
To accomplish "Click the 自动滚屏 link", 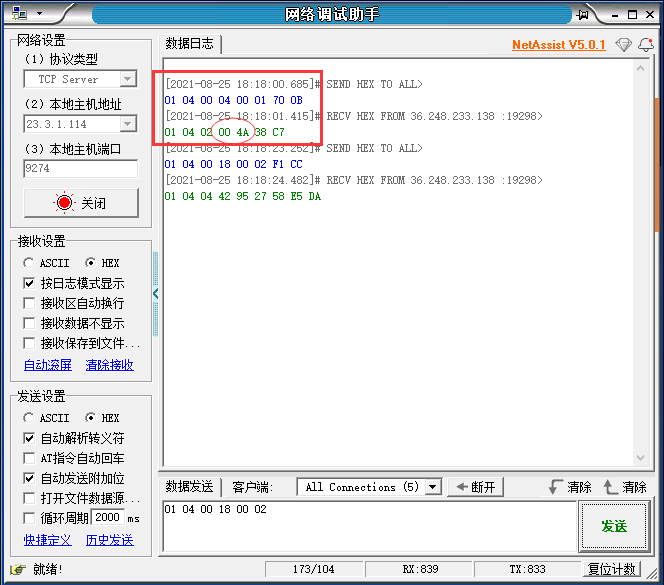I will click(47, 365).
